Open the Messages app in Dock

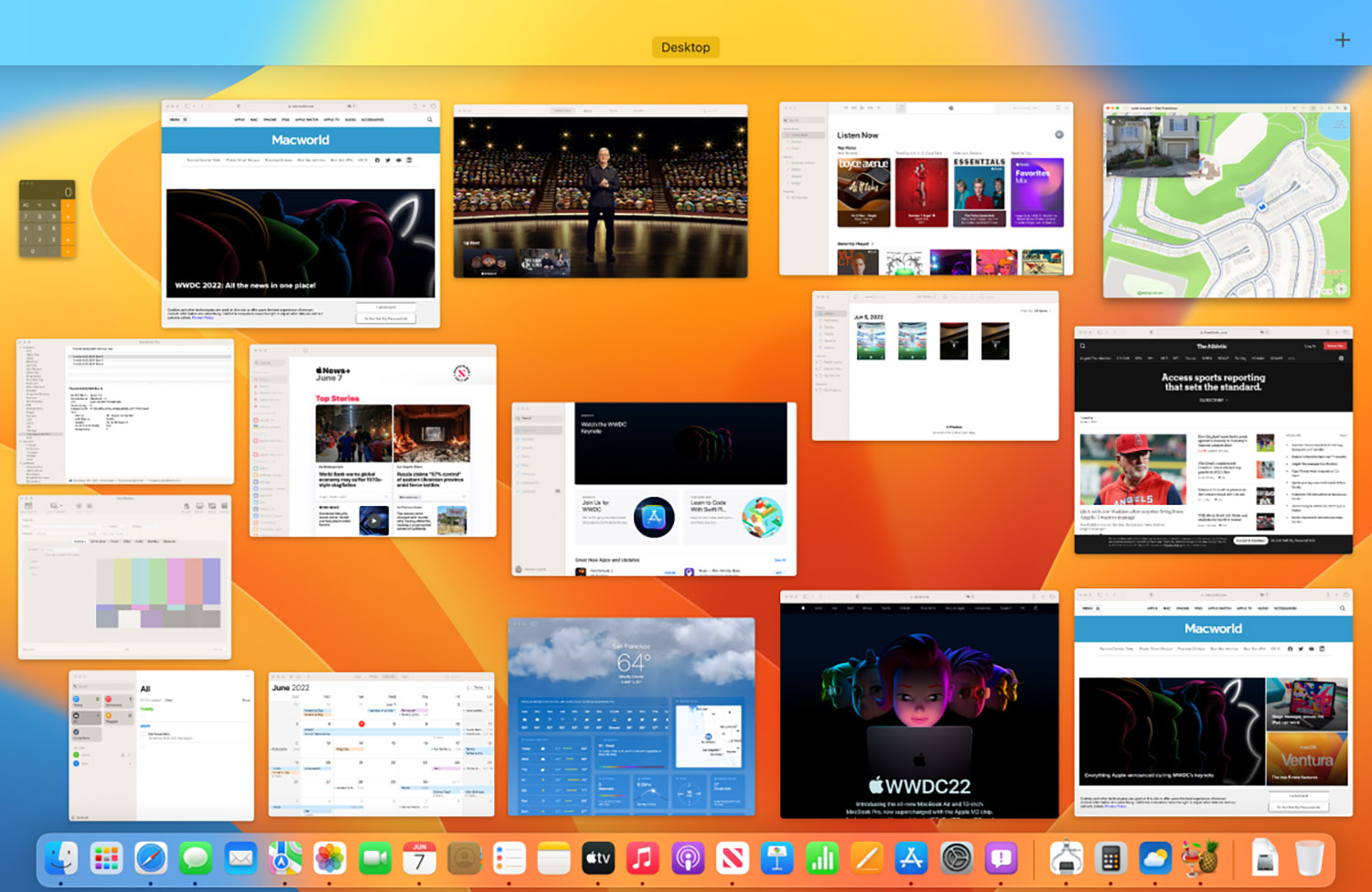196,858
